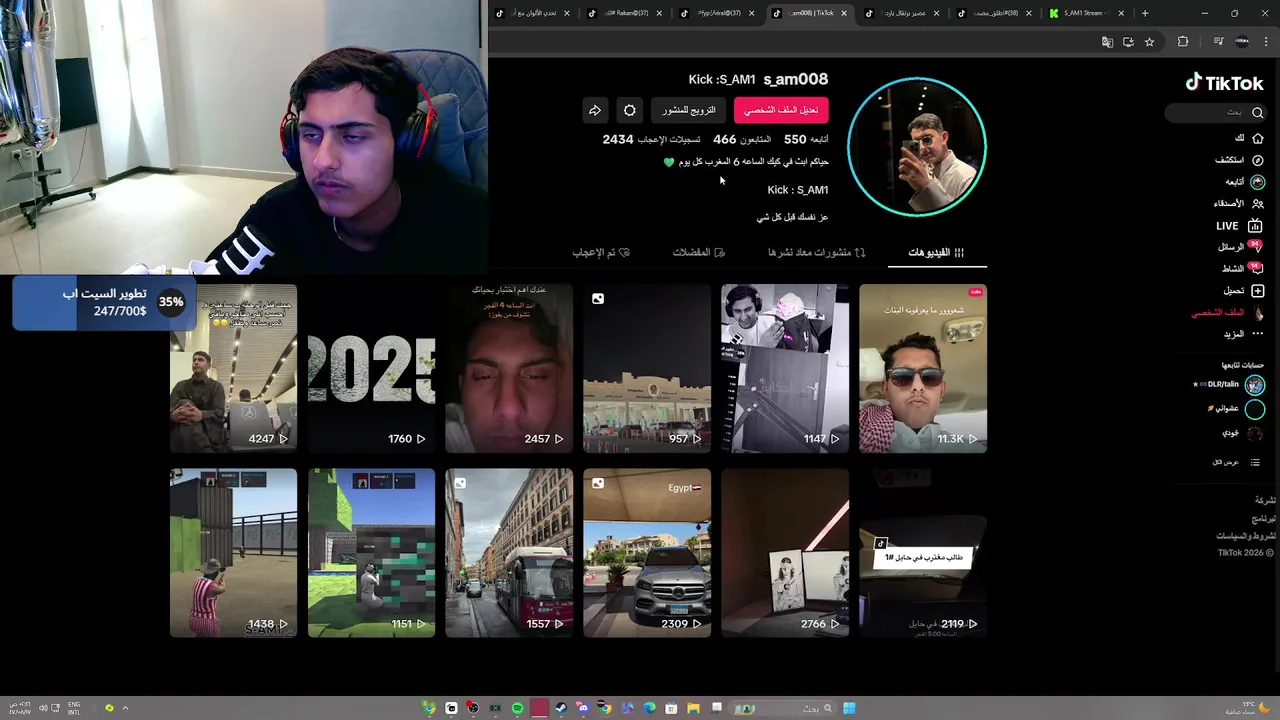The height and width of the screenshot is (720, 1280).
Task: Click the 2434 likes count
Action: 651,140
